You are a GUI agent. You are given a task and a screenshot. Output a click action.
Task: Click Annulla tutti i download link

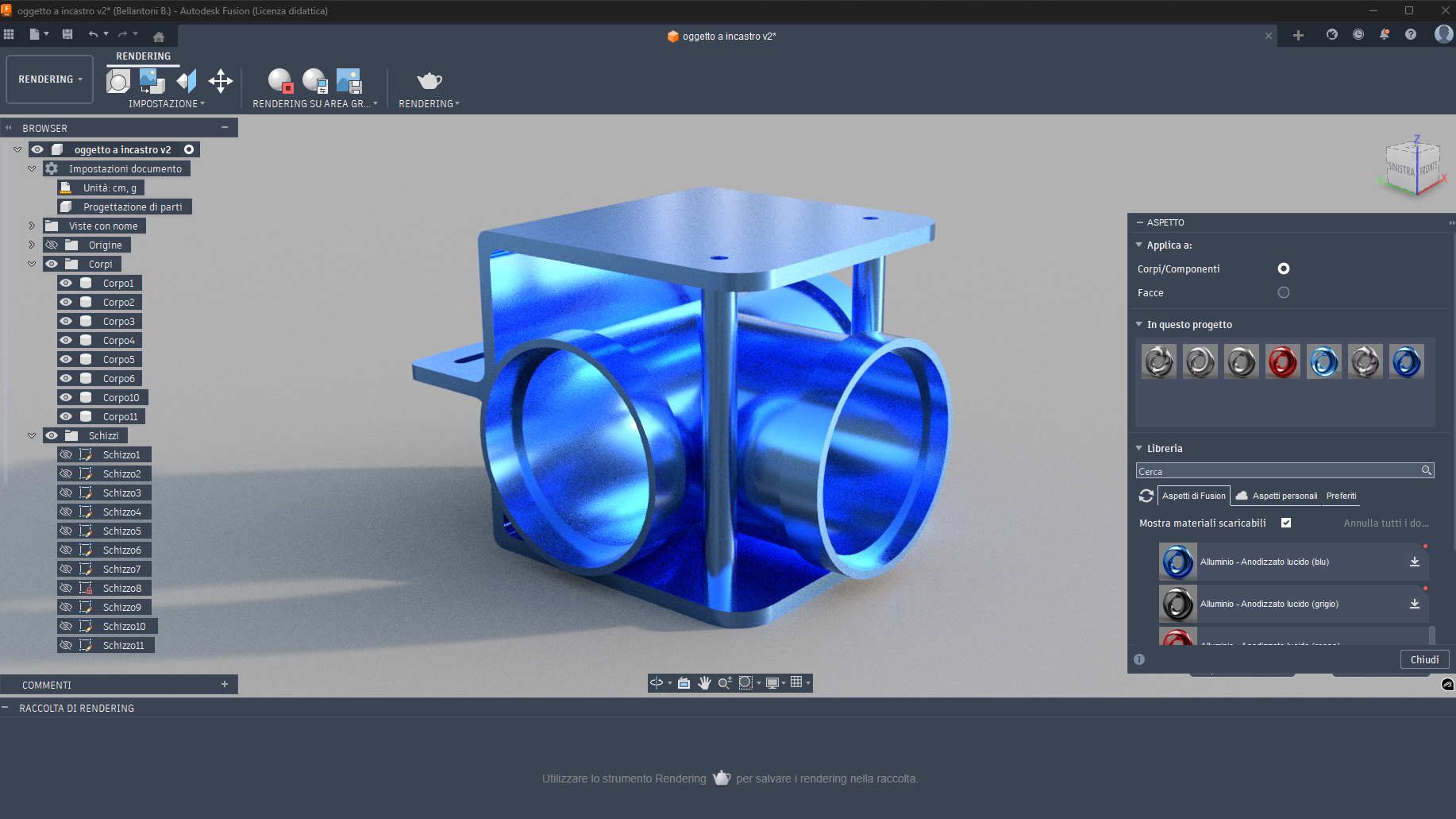point(1385,523)
